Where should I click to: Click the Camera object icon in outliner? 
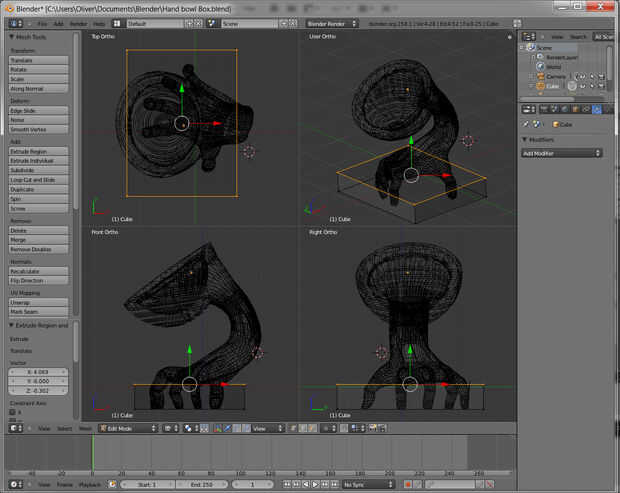point(540,76)
